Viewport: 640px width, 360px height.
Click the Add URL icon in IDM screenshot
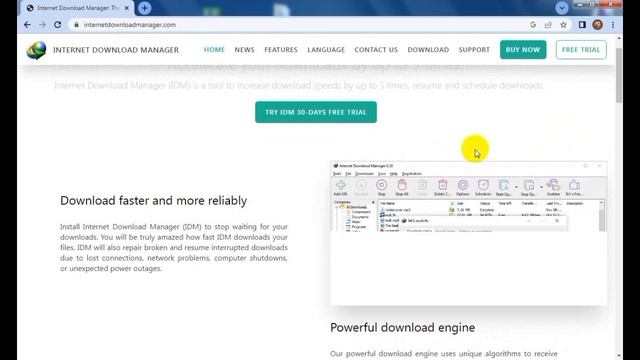click(340, 187)
